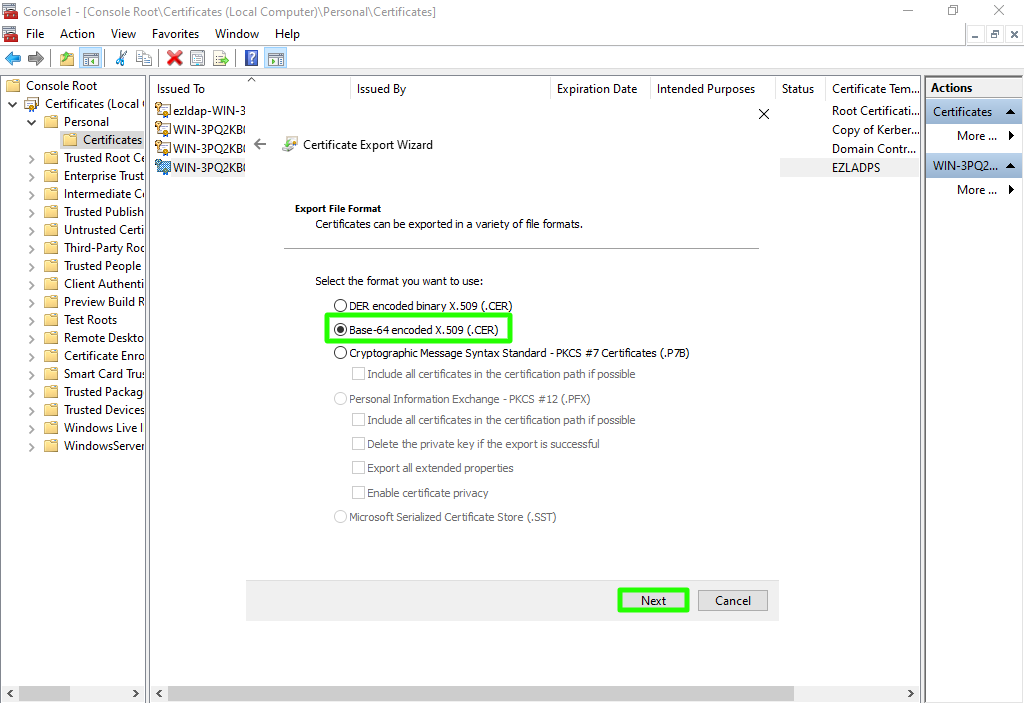
Task: Click the Next button in the wizard
Action: coord(653,600)
